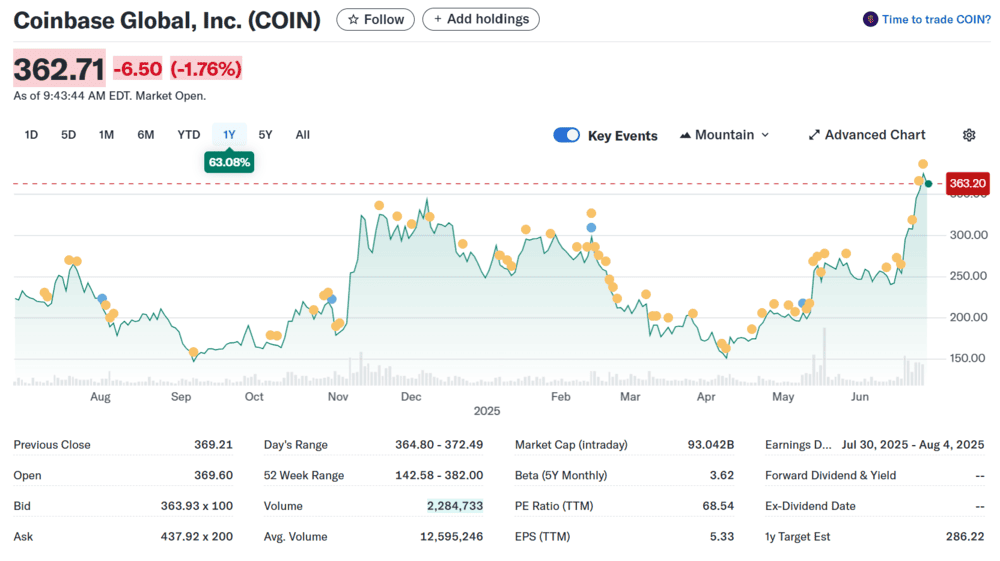The height and width of the screenshot is (561, 1000).
Task: Click the 363.20 current price label on chart
Action: (x=967, y=184)
